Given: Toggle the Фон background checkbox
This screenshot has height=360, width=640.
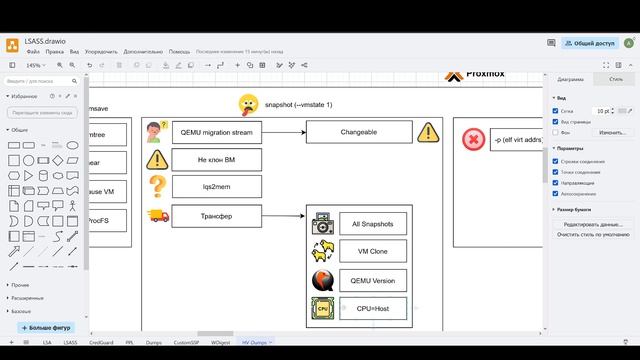Looking at the screenshot, I should (555, 132).
